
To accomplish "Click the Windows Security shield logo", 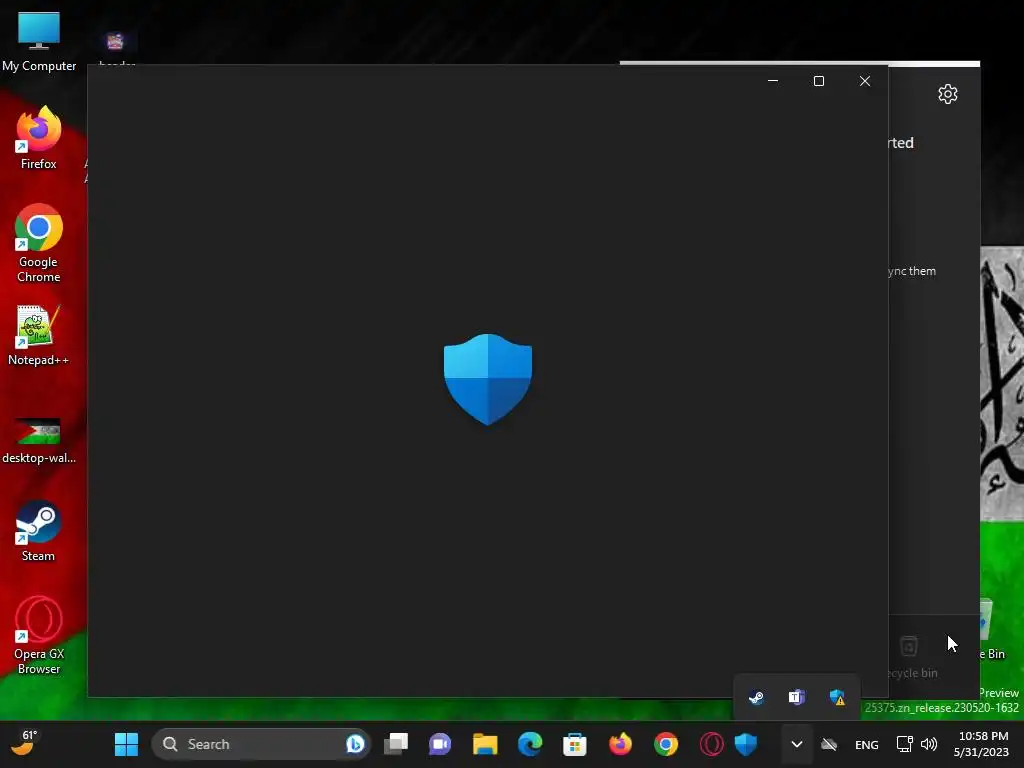I will click(488, 379).
